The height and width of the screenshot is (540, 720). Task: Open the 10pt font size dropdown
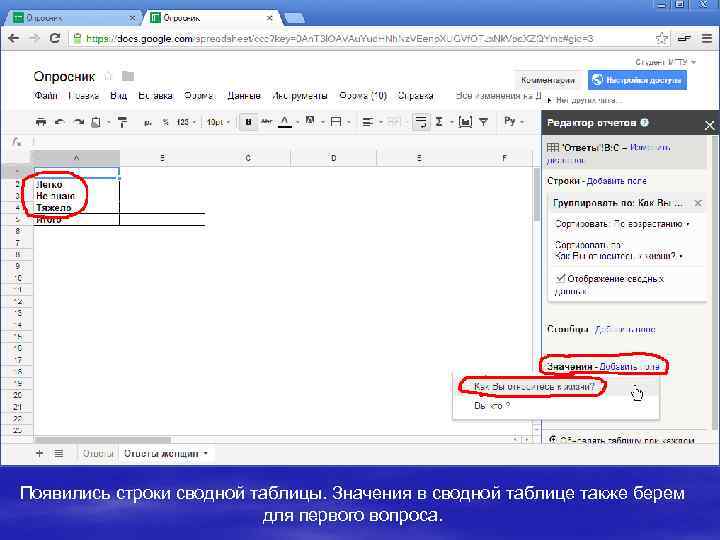[218, 122]
